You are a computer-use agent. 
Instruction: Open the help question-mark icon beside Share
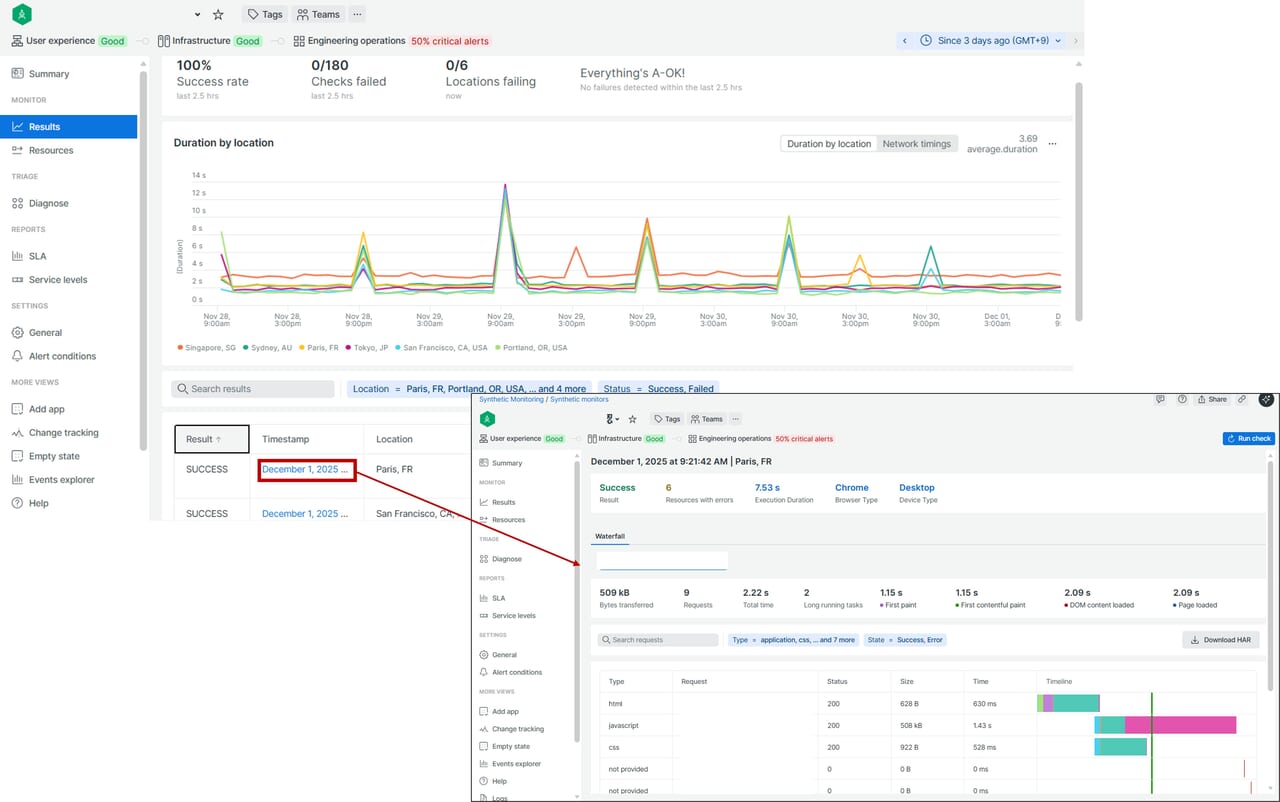tap(1182, 399)
